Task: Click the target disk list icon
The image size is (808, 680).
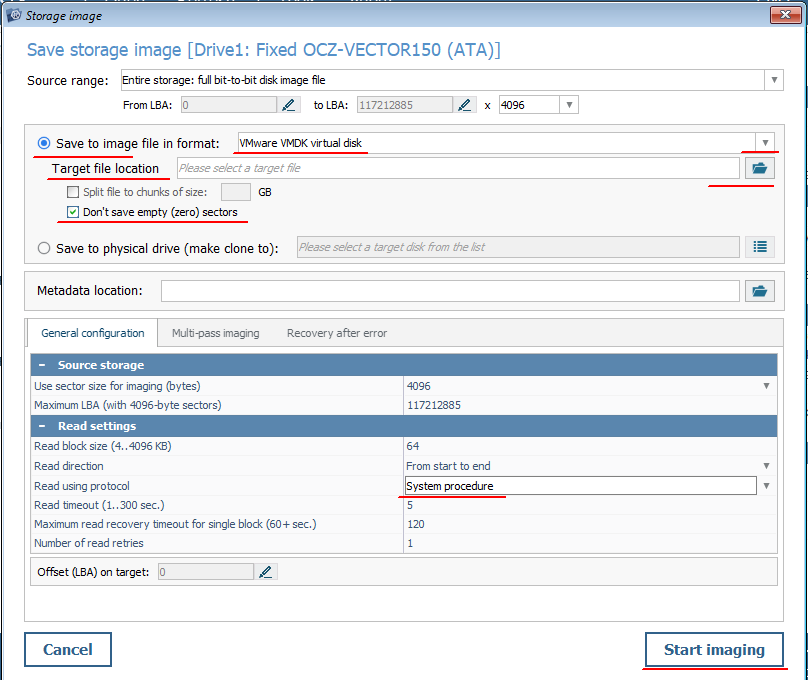Action: [760, 247]
